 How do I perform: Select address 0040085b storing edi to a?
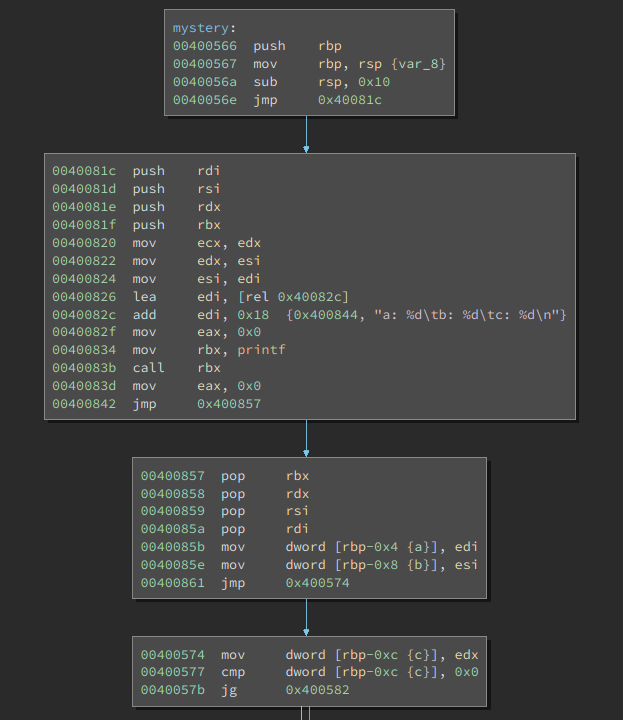tap(173, 547)
